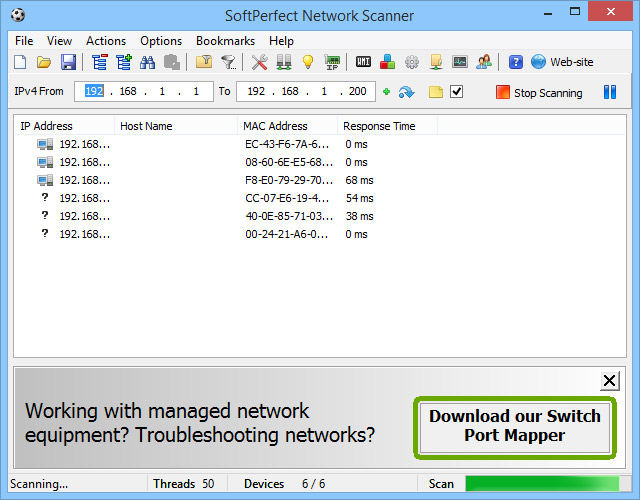Image resolution: width=640 pixels, height=500 pixels.
Task: Click the green scan progress bar
Action: (x=543, y=484)
